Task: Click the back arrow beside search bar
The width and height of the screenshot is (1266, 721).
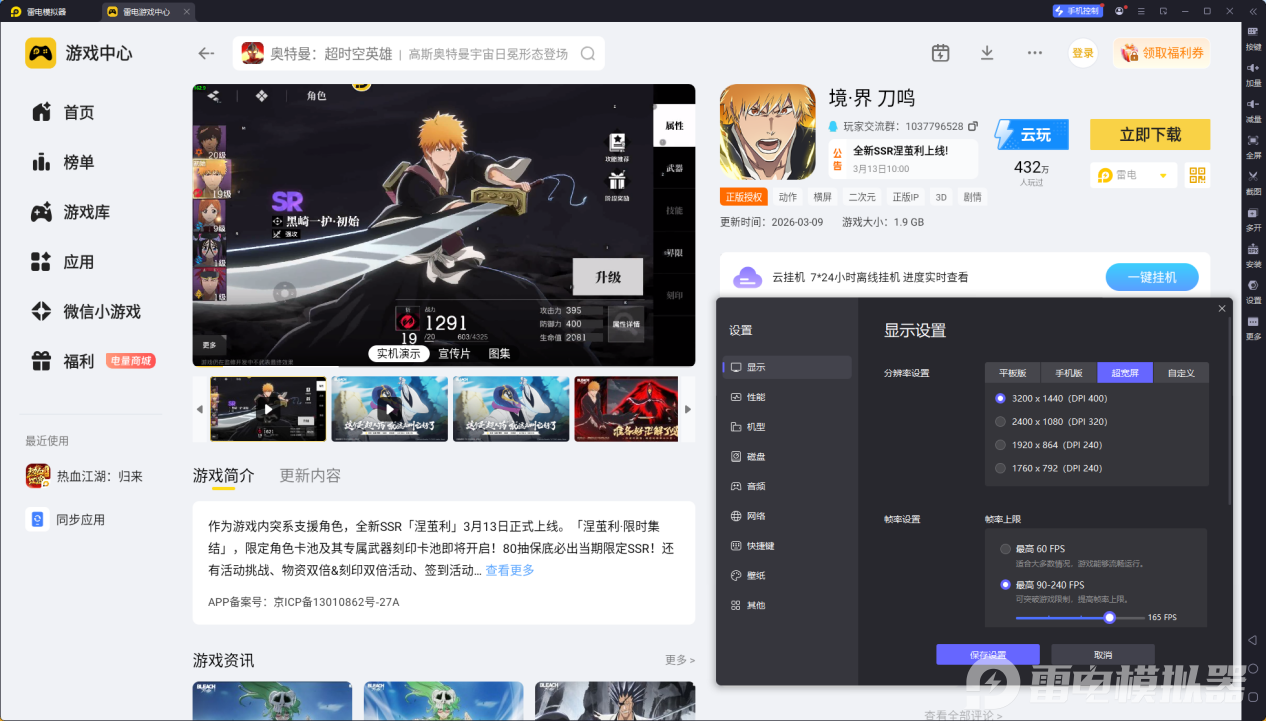Action: [207, 53]
